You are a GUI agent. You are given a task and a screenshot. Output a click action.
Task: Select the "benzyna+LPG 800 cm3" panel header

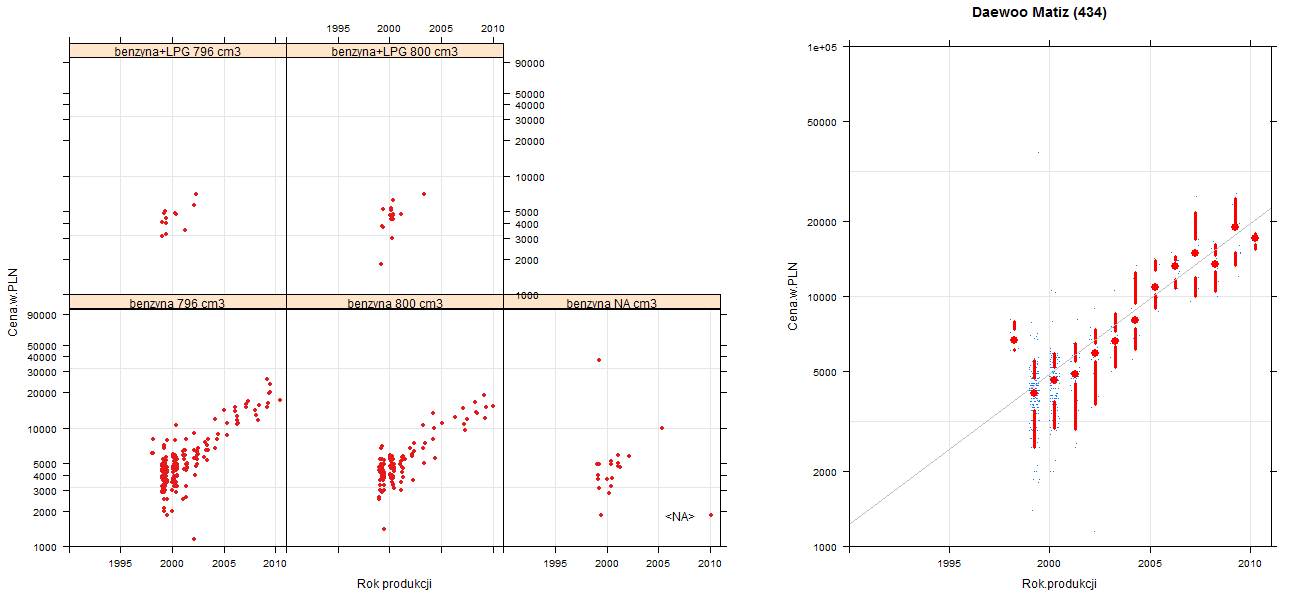pyautogui.click(x=395, y=51)
